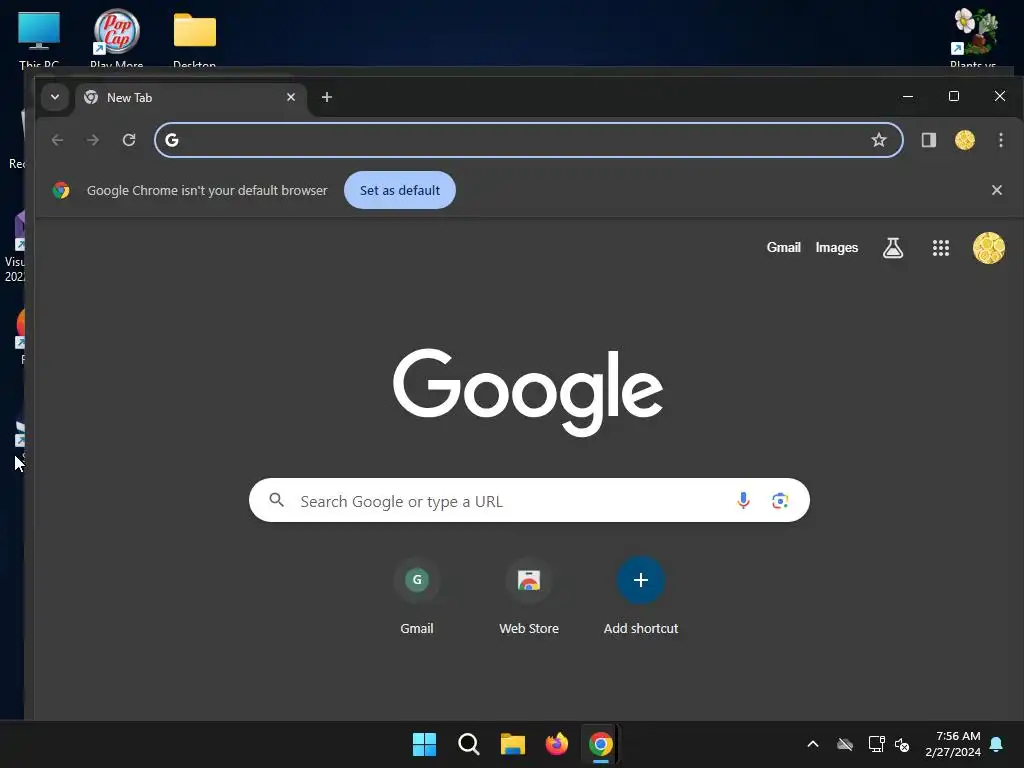Click the Search Google or type a URL box
This screenshot has width=1024, height=768.
pyautogui.click(x=529, y=500)
